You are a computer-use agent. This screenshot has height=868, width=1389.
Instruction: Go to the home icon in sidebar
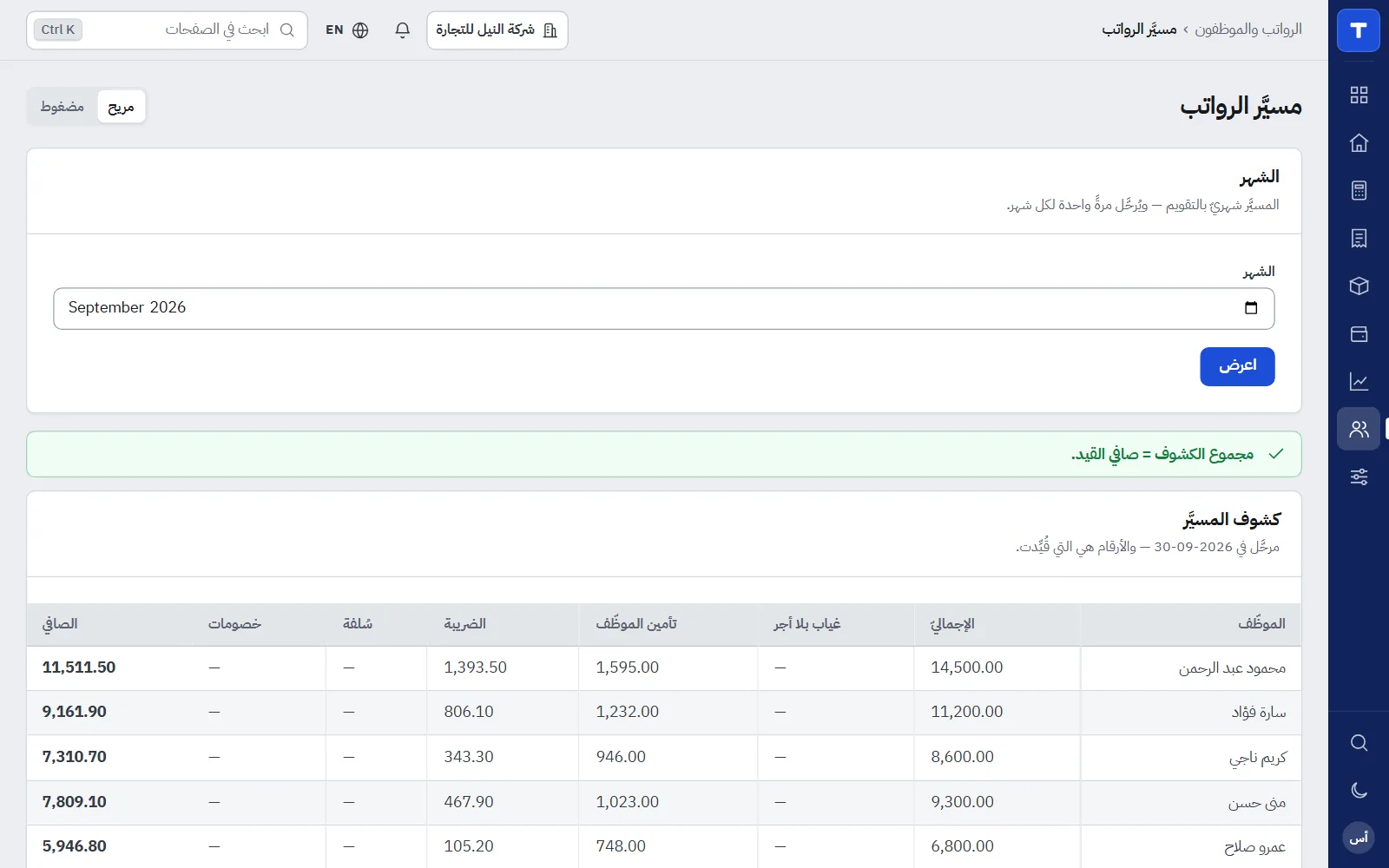pos(1359,142)
